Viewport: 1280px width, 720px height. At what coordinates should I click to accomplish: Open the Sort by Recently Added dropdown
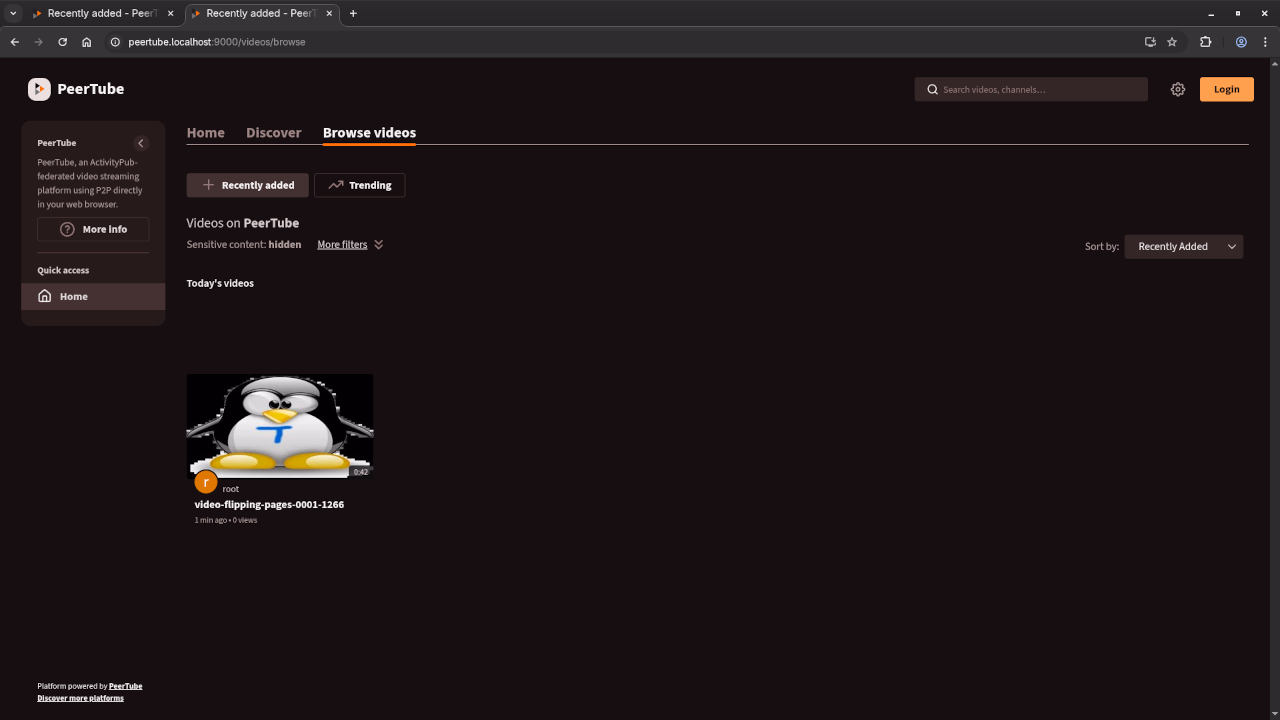[1184, 246]
